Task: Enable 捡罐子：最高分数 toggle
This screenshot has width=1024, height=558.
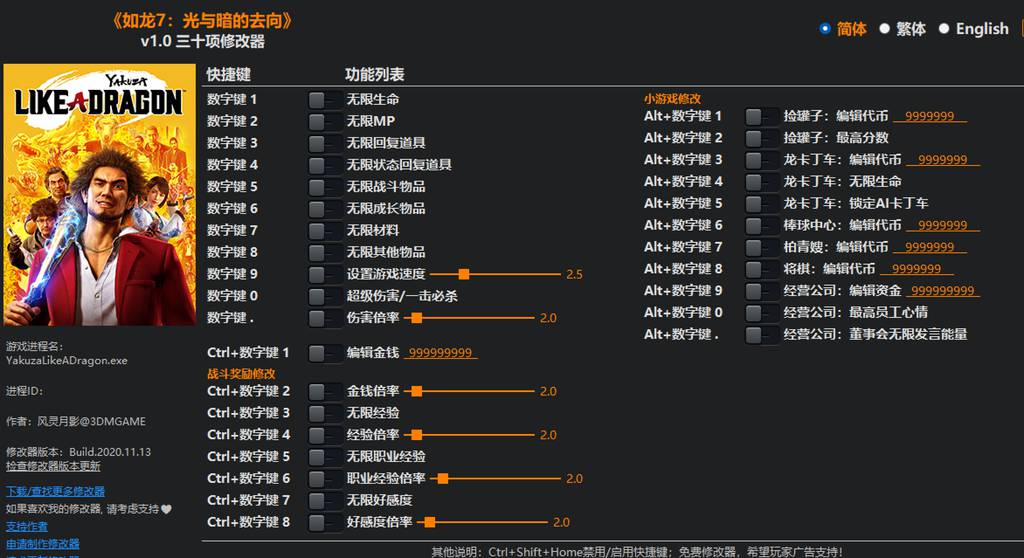Action: 761,138
